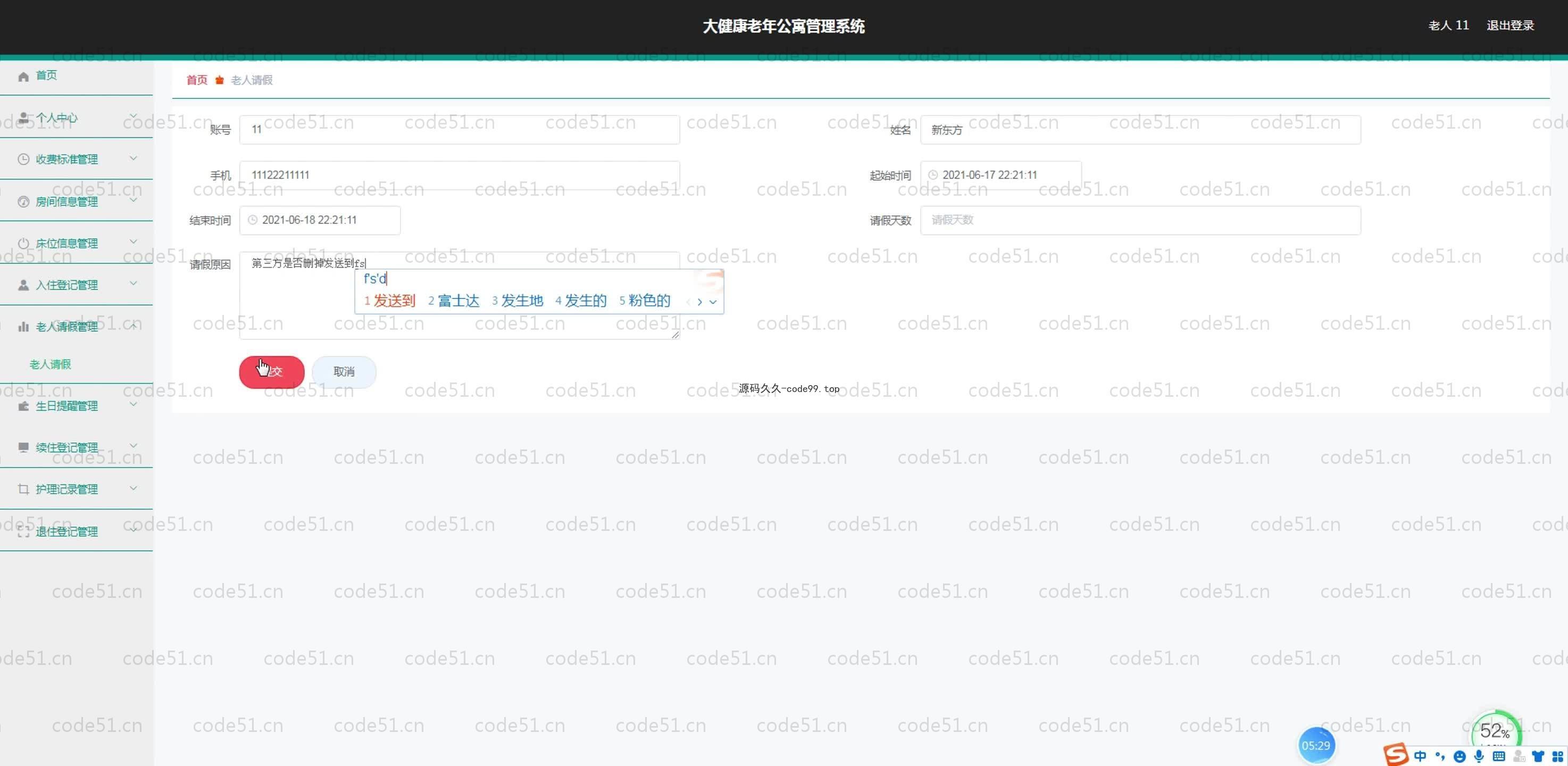Expand the 退住登记管理 menu chevron

click(132, 530)
